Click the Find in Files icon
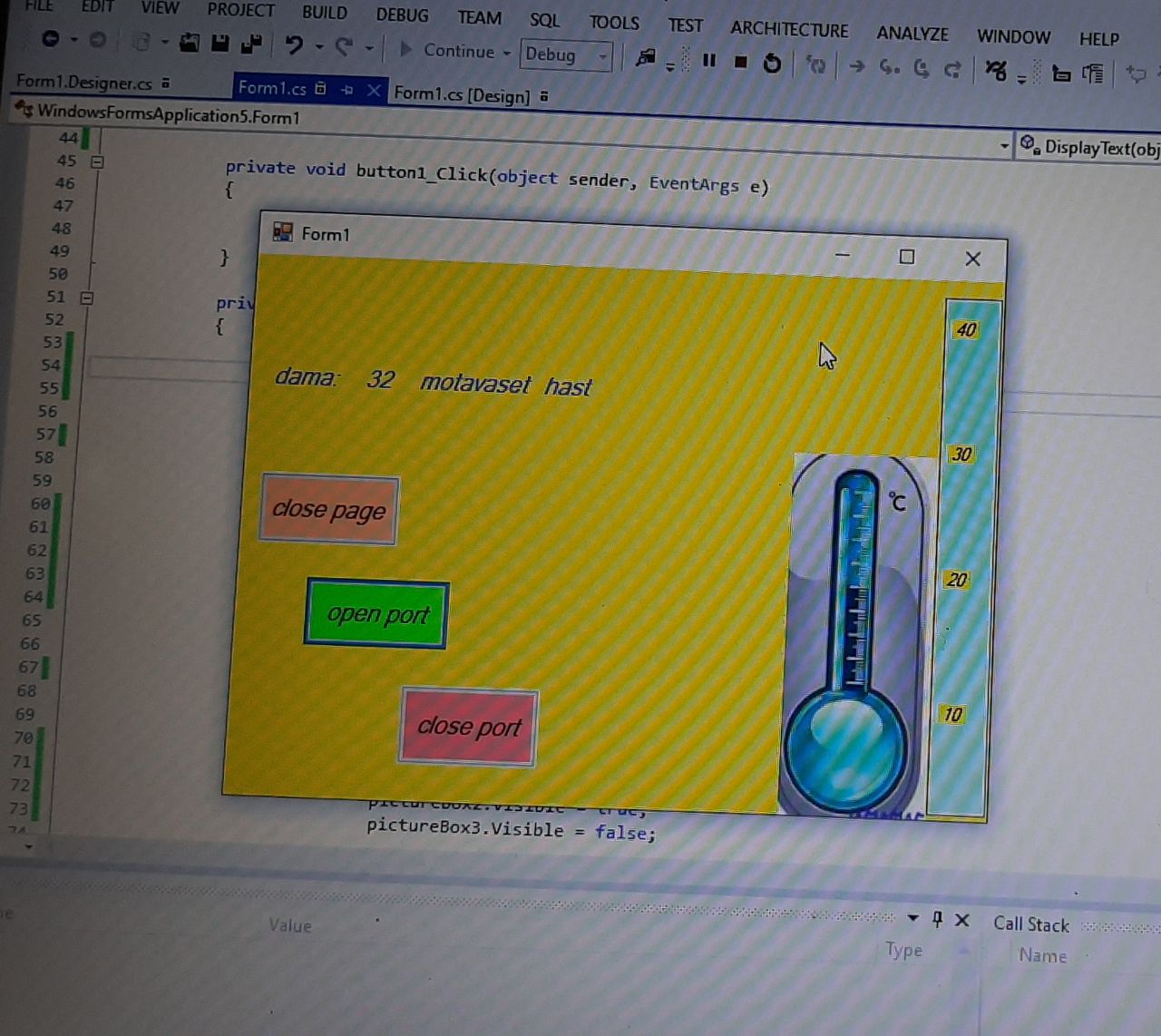Image resolution: width=1161 pixels, height=1036 pixels. [646, 58]
